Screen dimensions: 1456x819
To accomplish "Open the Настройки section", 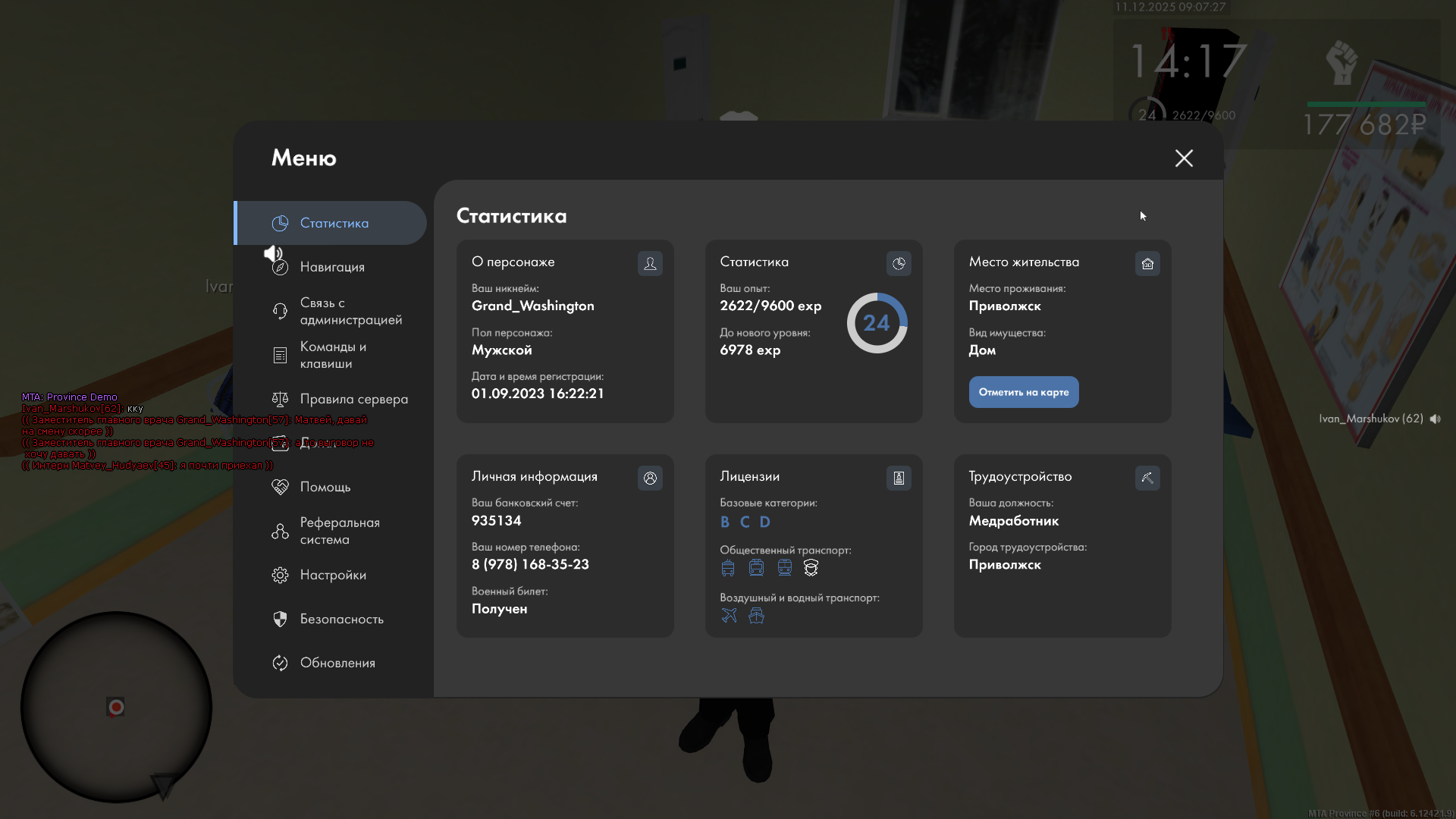I will 332,575.
